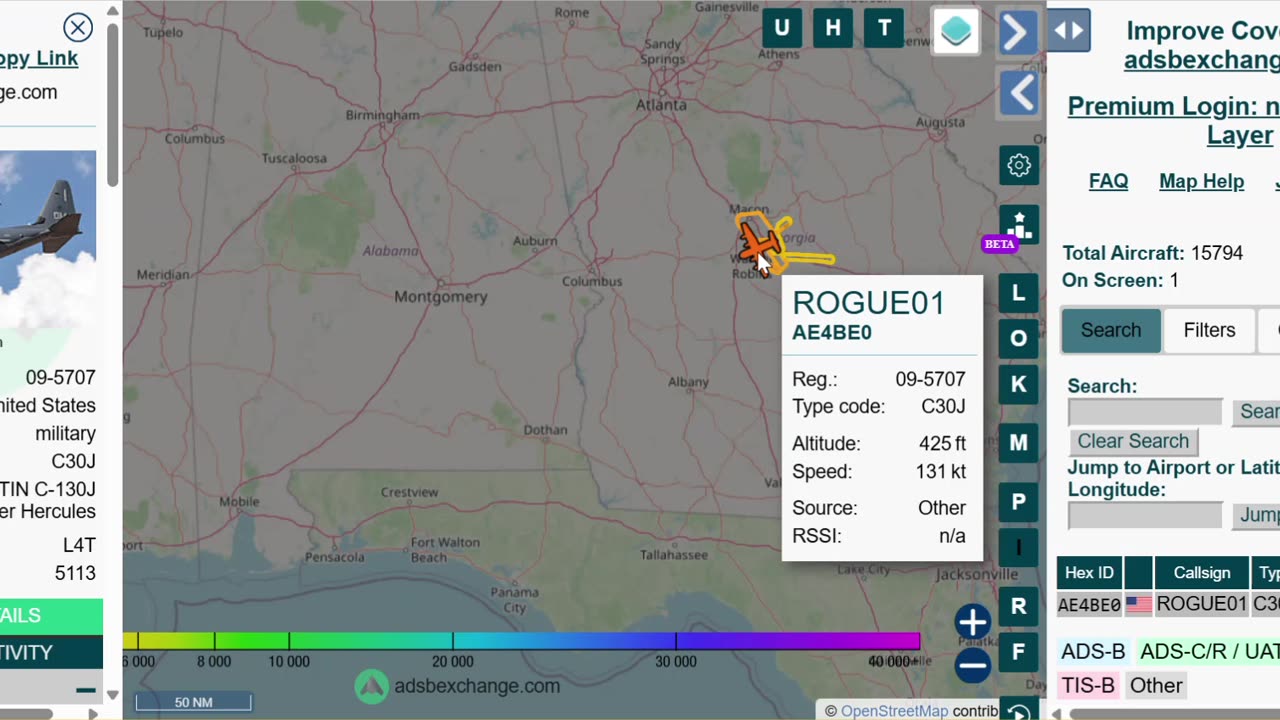
Task: Click the Jump button
Action: [1256, 515]
